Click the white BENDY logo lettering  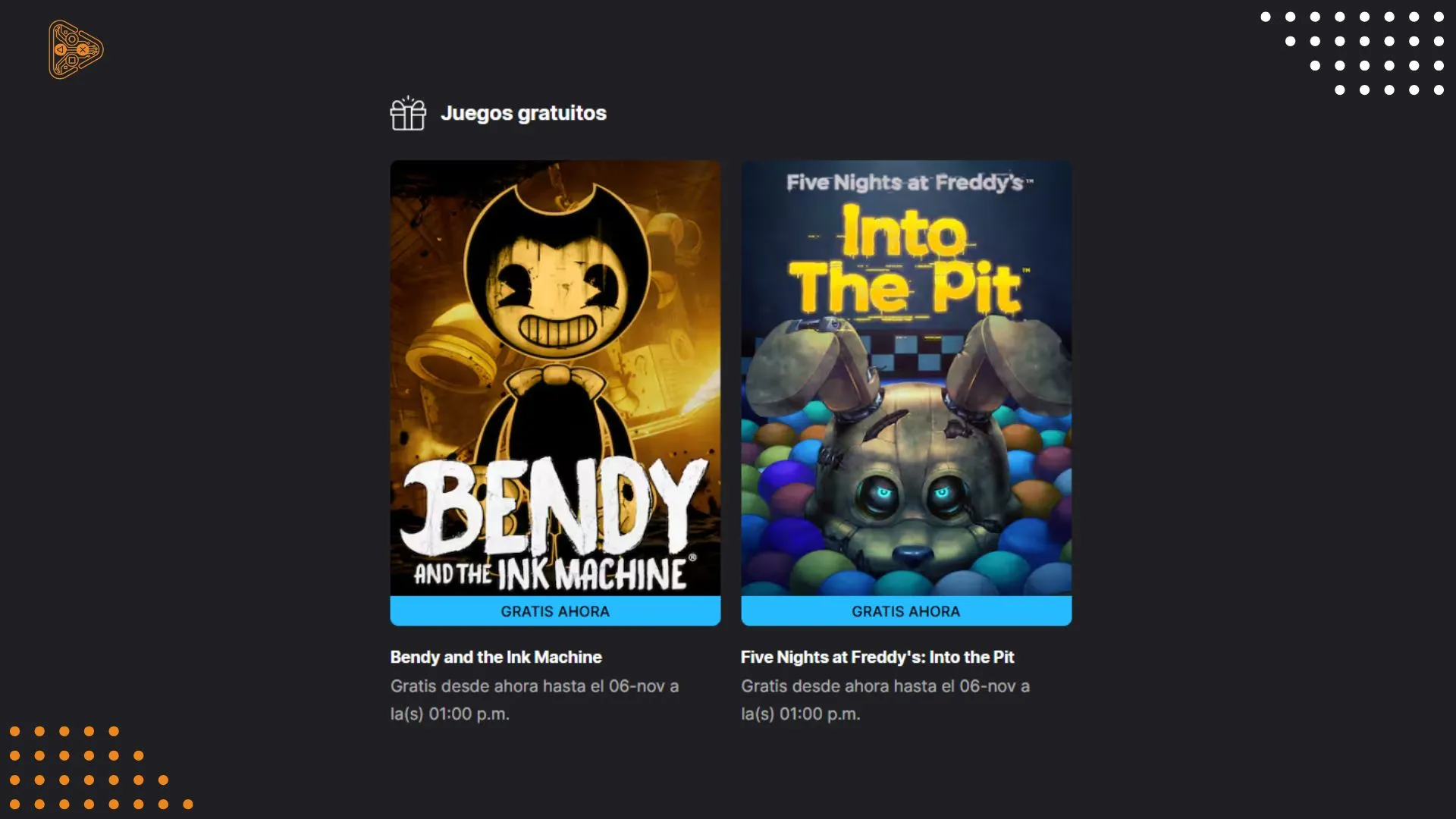click(x=554, y=506)
